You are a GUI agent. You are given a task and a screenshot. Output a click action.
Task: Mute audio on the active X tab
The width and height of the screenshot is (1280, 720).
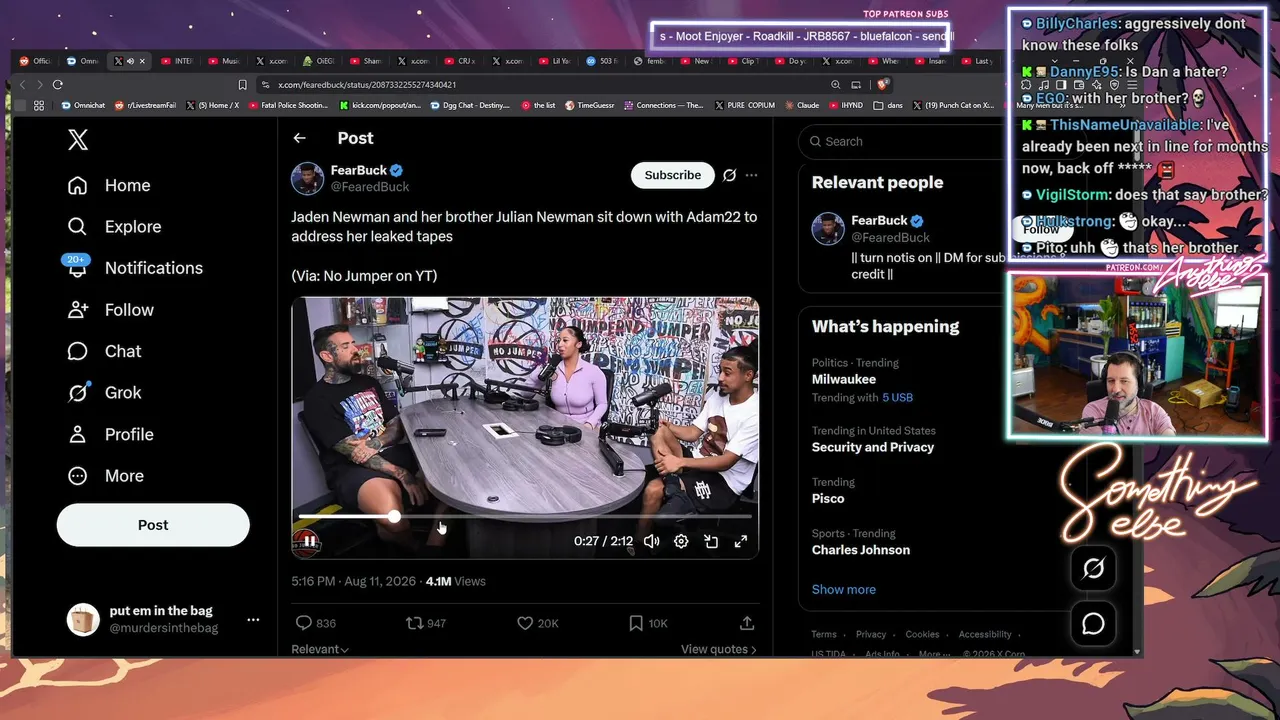click(130, 61)
